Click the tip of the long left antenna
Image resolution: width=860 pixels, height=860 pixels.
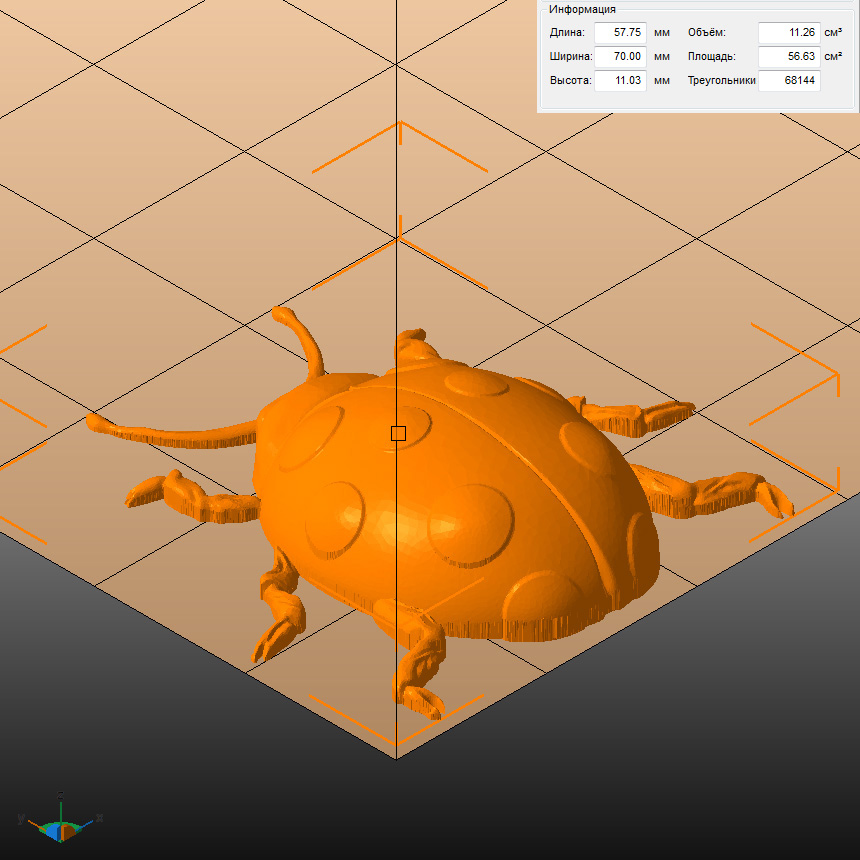(x=95, y=421)
